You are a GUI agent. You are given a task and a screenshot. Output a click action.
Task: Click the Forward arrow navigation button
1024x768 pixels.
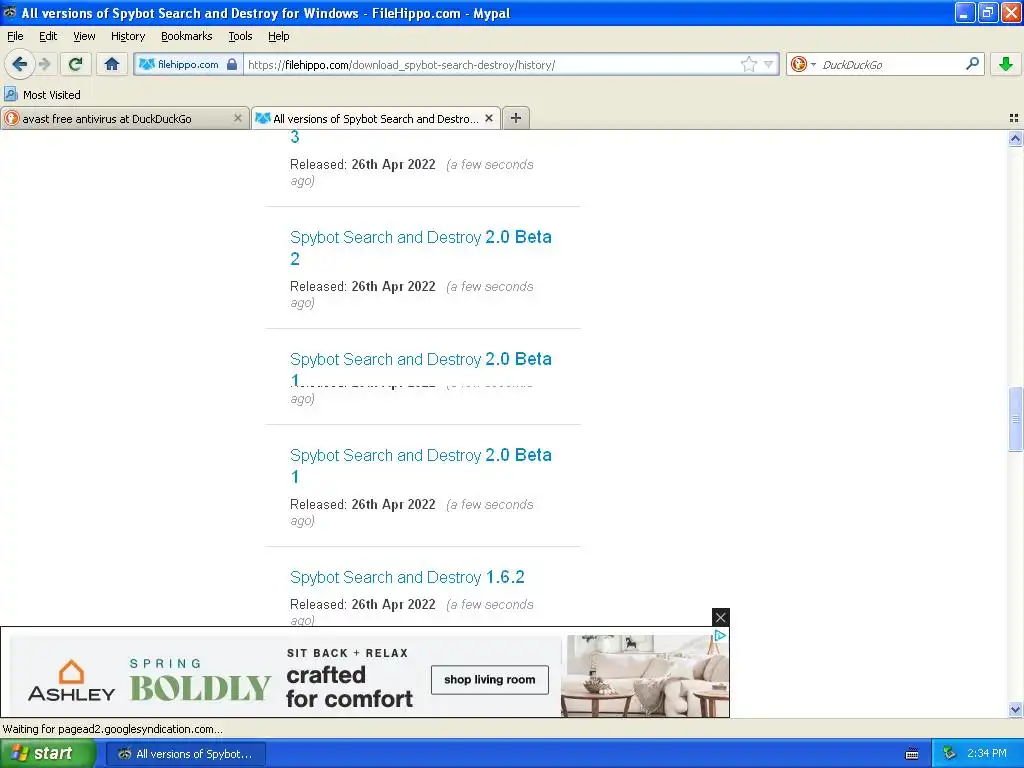click(x=44, y=64)
